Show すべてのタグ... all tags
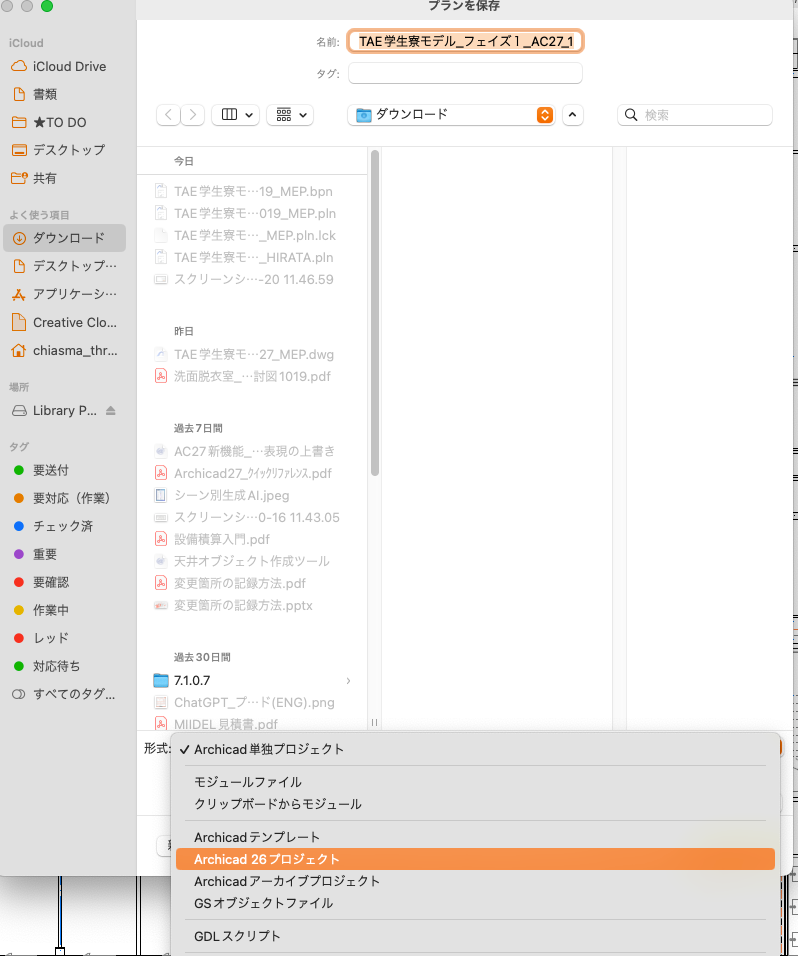 (x=64, y=694)
